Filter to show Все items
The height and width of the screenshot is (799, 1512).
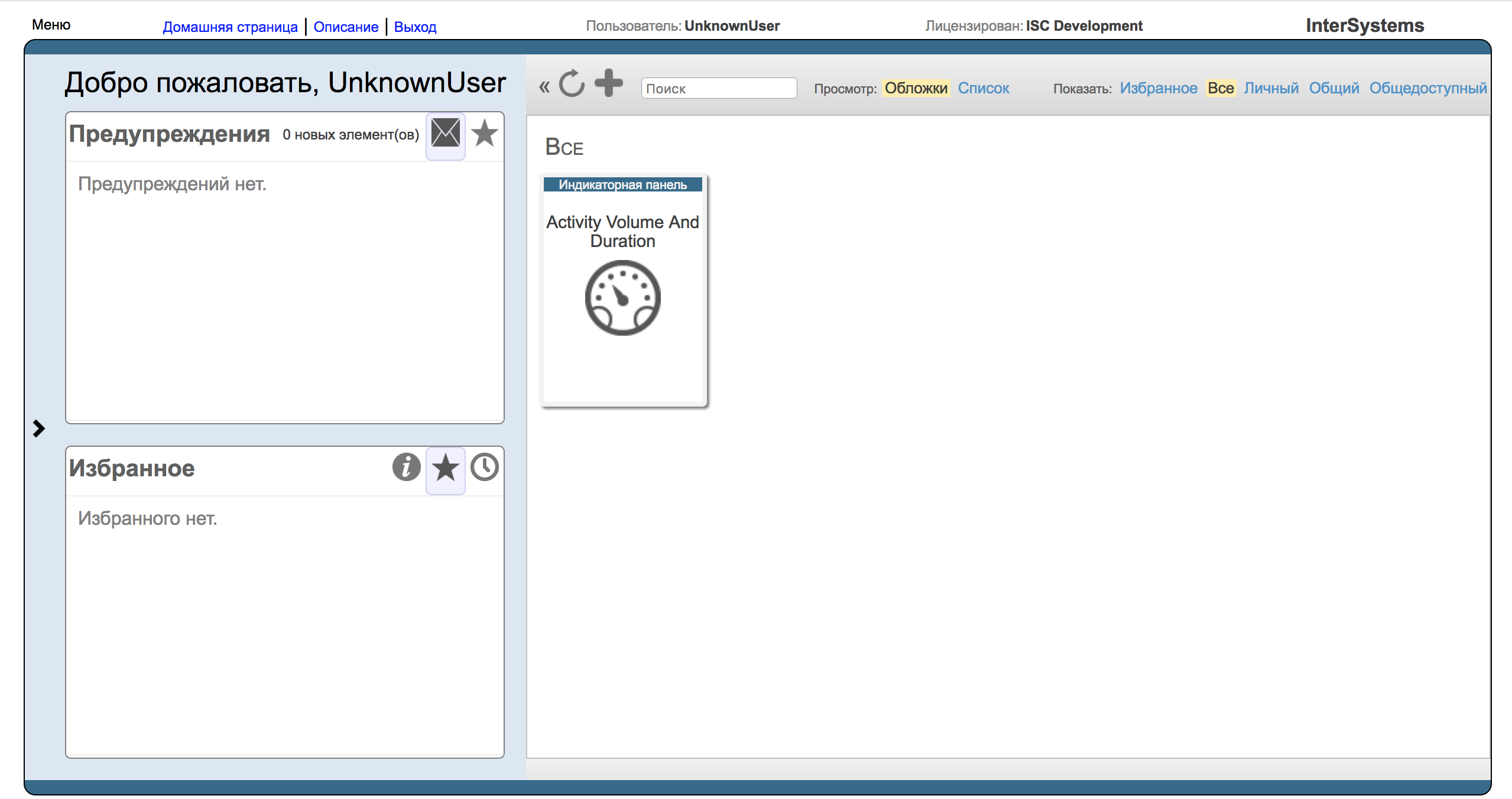(x=1220, y=88)
